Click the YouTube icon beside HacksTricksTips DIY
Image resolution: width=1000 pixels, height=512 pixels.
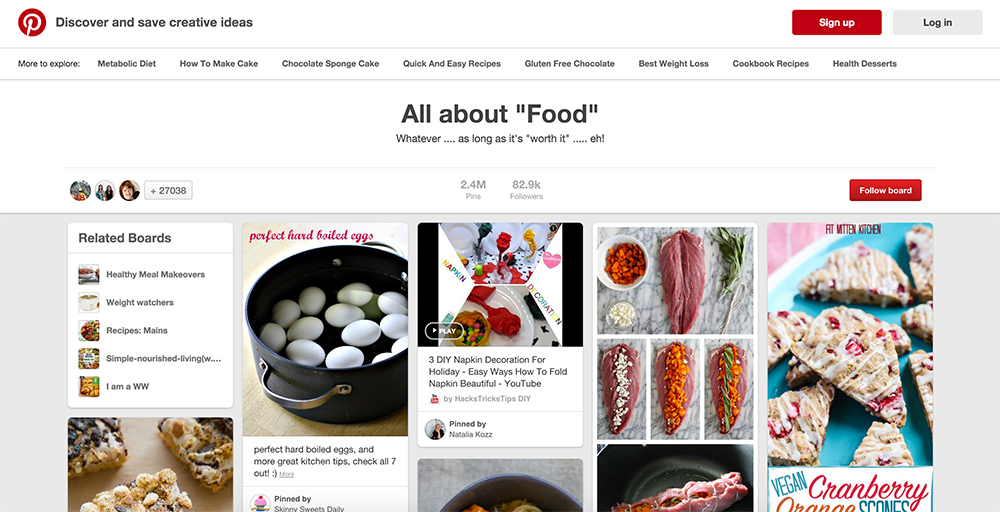tap(435, 399)
